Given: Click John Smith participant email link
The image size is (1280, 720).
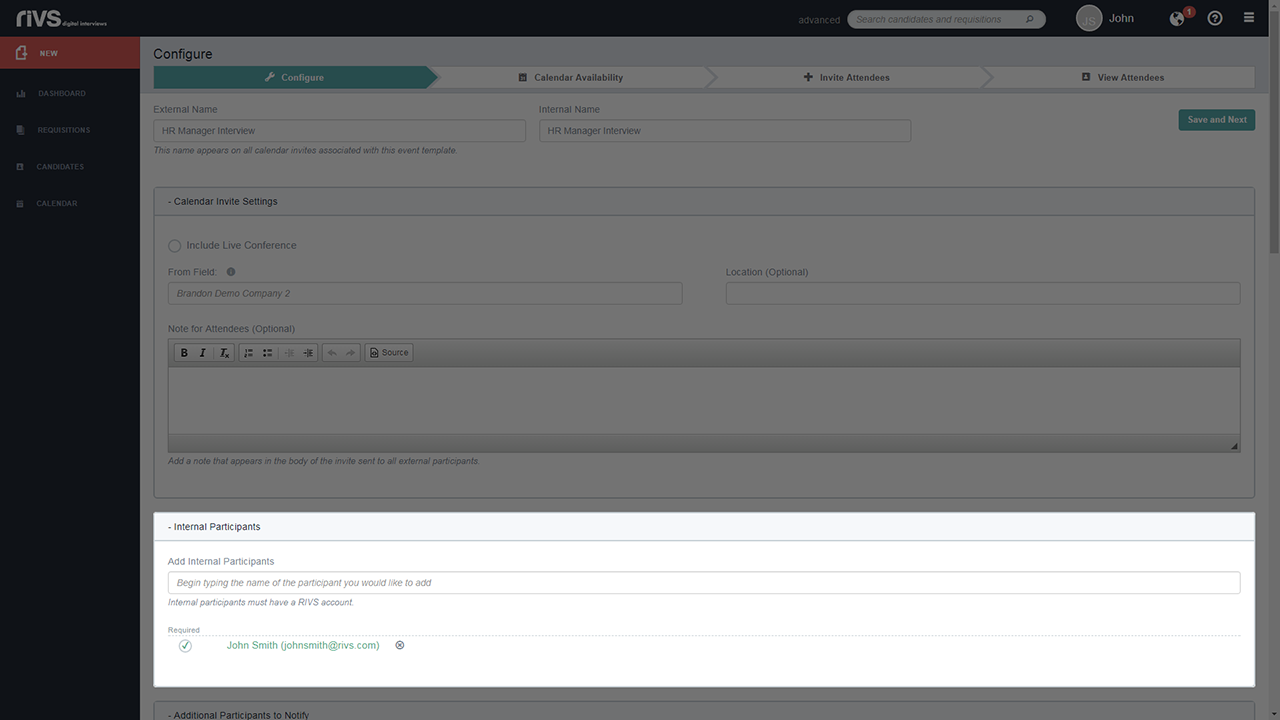Looking at the screenshot, I should [303, 645].
